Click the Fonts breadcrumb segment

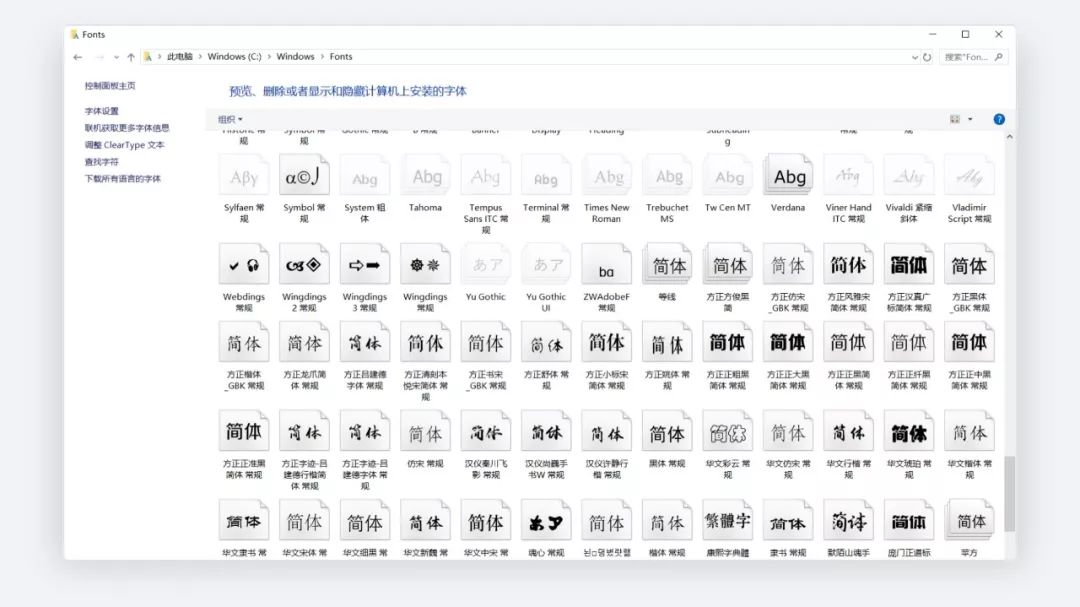(340, 56)
